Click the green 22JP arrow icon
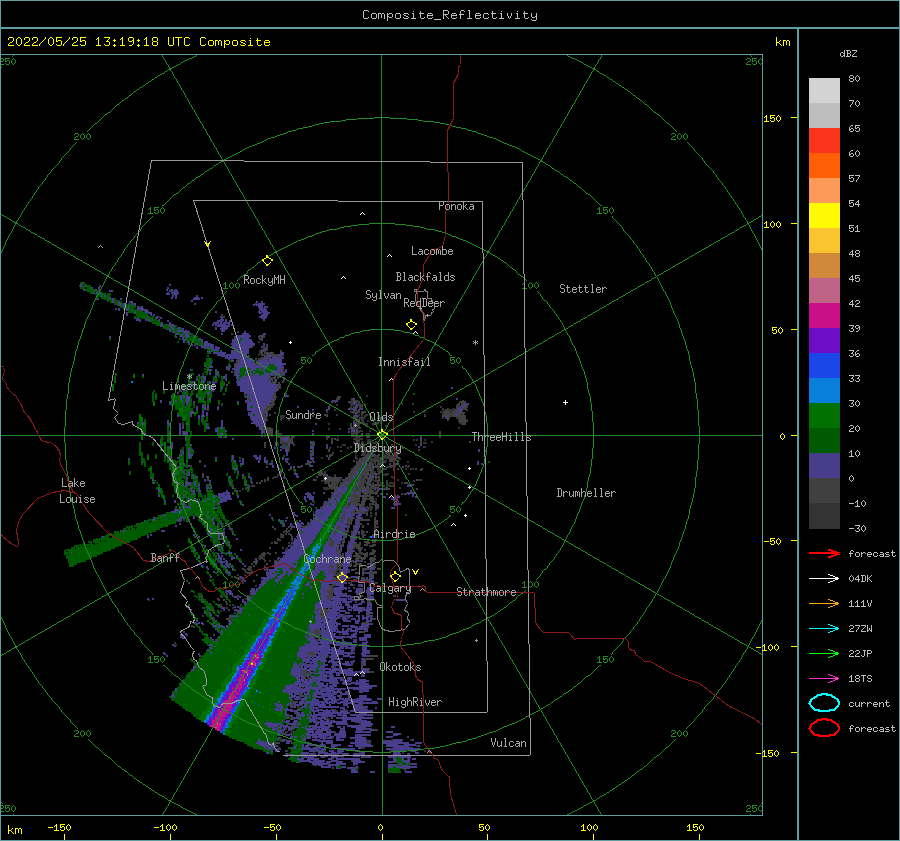900x841 pixels. pyautogui.click(x=824, y=653)
